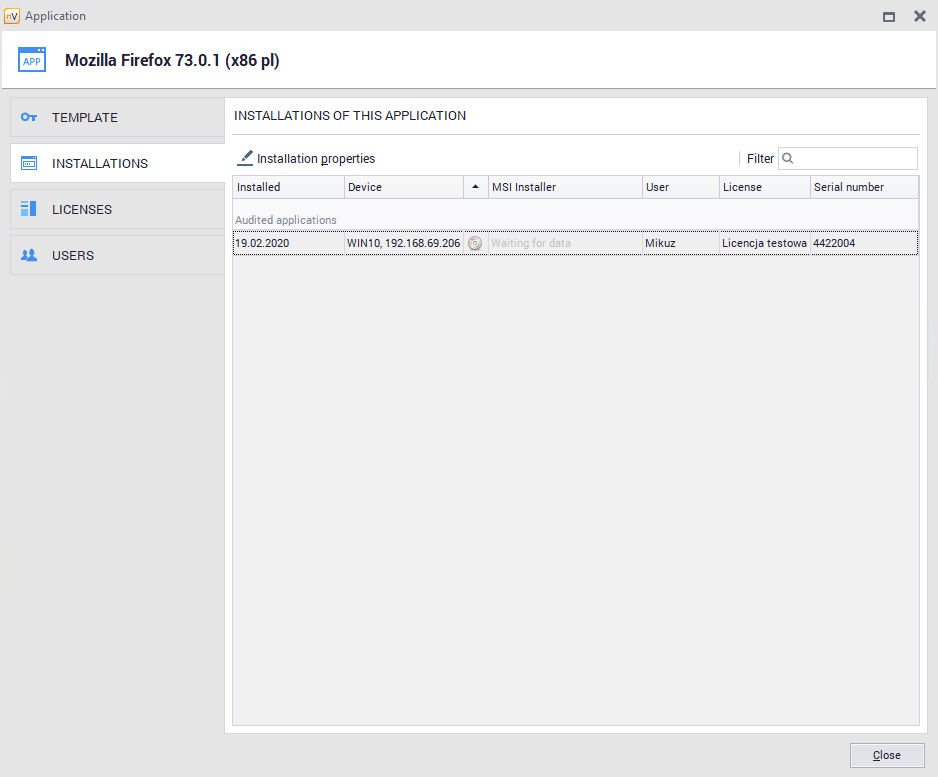Sort table by Installed column header
This screenshot has height=777, width=938.
point(288,187)
